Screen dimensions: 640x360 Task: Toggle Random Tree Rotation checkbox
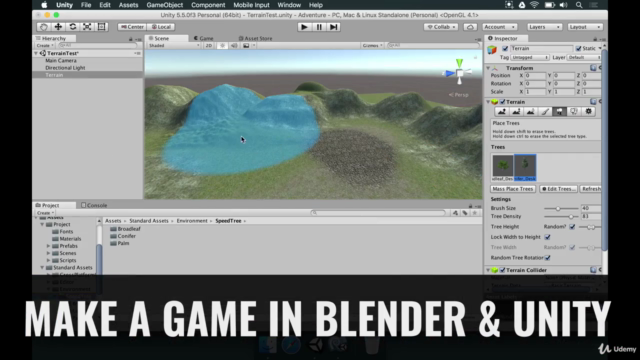pos(547,258)
